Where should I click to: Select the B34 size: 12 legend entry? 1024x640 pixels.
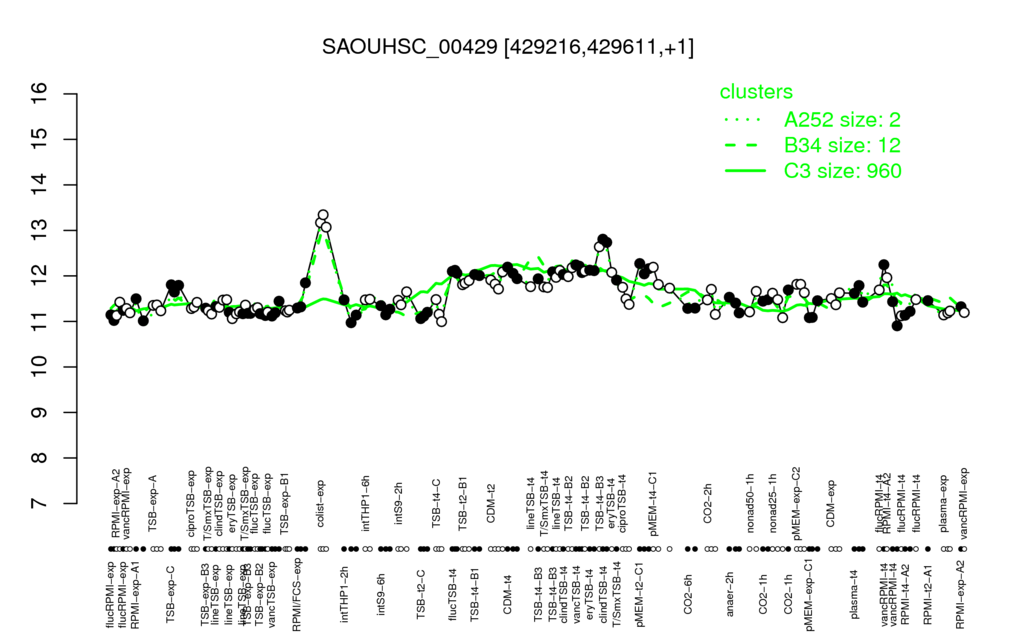(842, 145)
